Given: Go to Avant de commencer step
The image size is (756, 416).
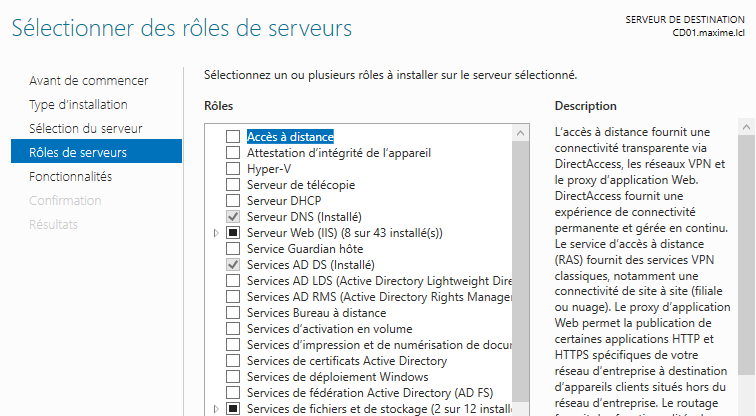Looking at the screenshot, I should [88, 80].
